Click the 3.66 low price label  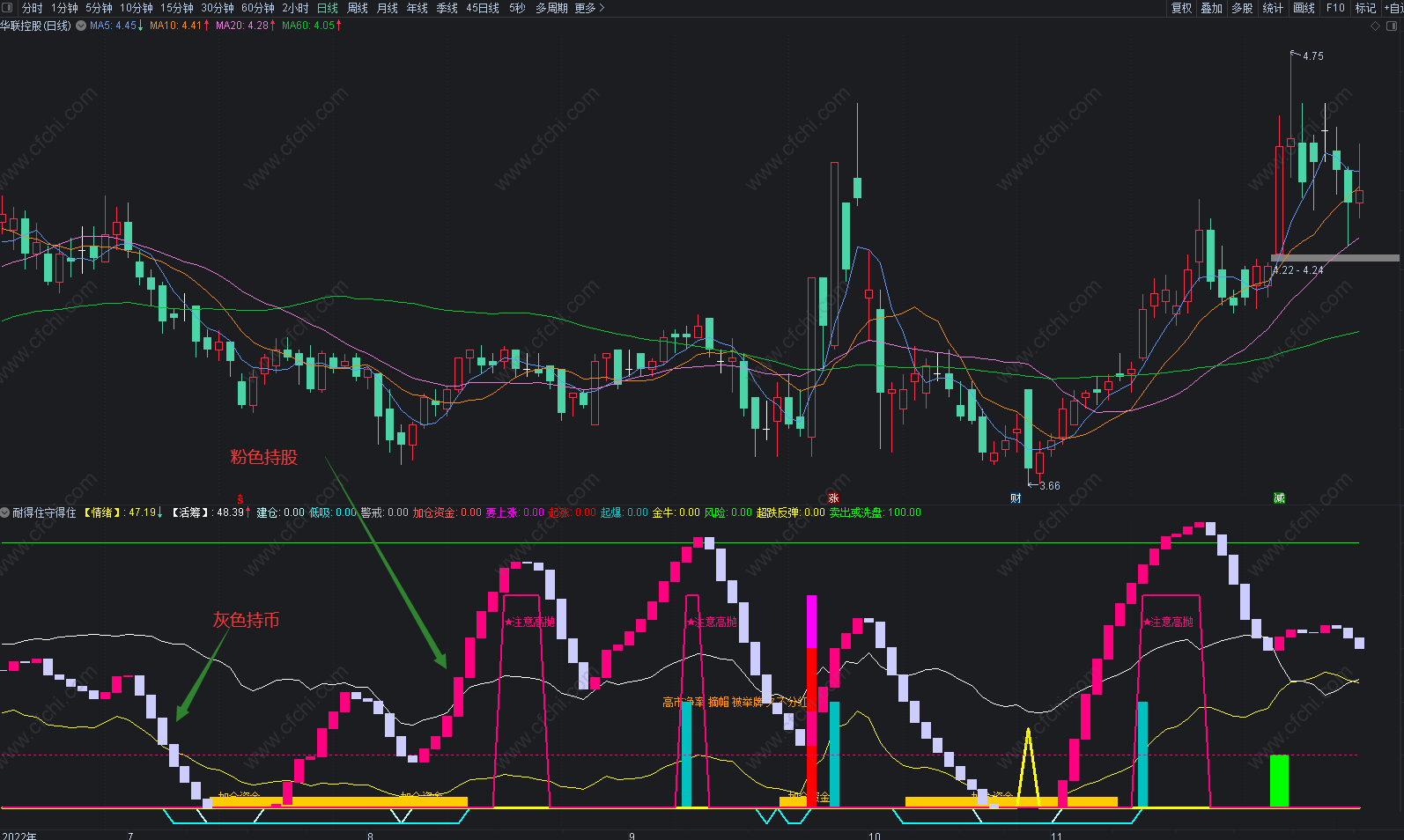(1050, 485)
